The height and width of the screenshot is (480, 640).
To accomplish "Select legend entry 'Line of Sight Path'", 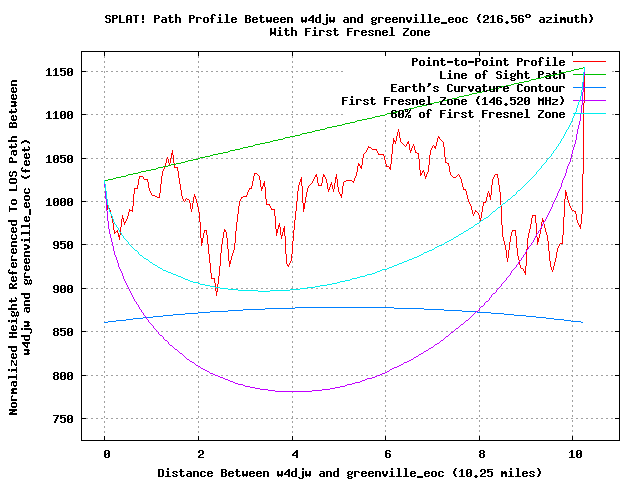I will (x=502, y=75).
